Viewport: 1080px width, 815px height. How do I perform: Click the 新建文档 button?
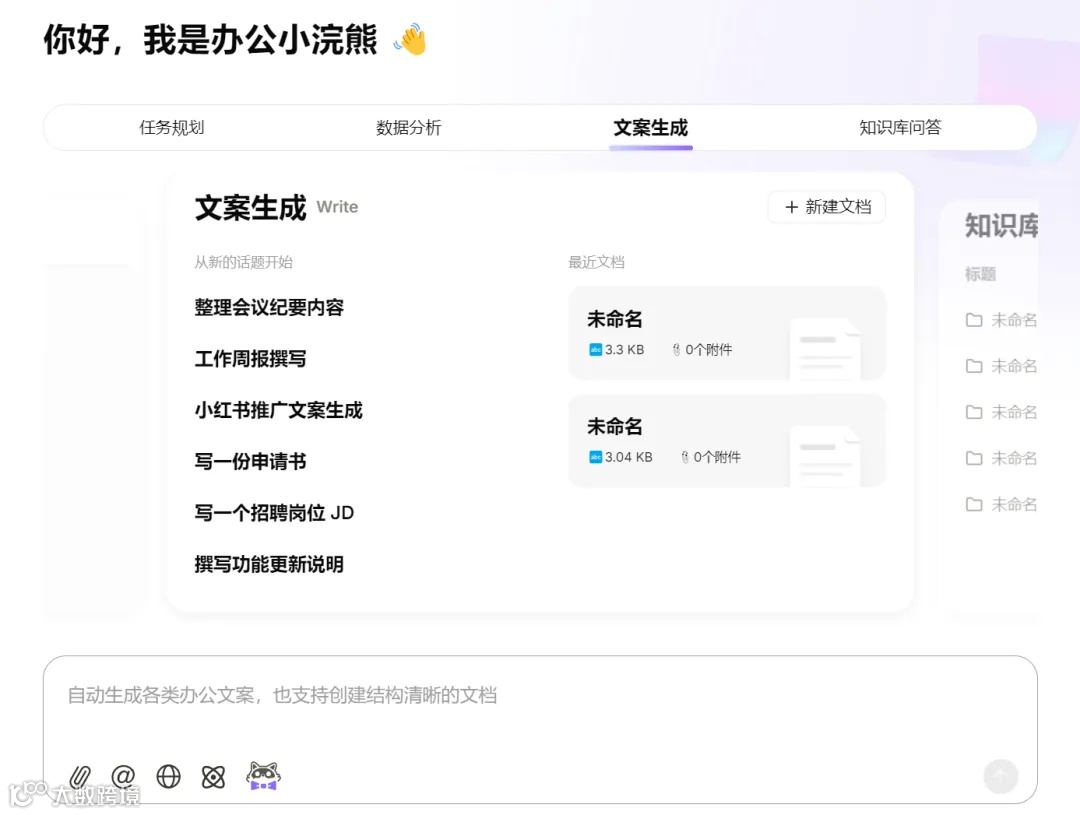[827, 207]
